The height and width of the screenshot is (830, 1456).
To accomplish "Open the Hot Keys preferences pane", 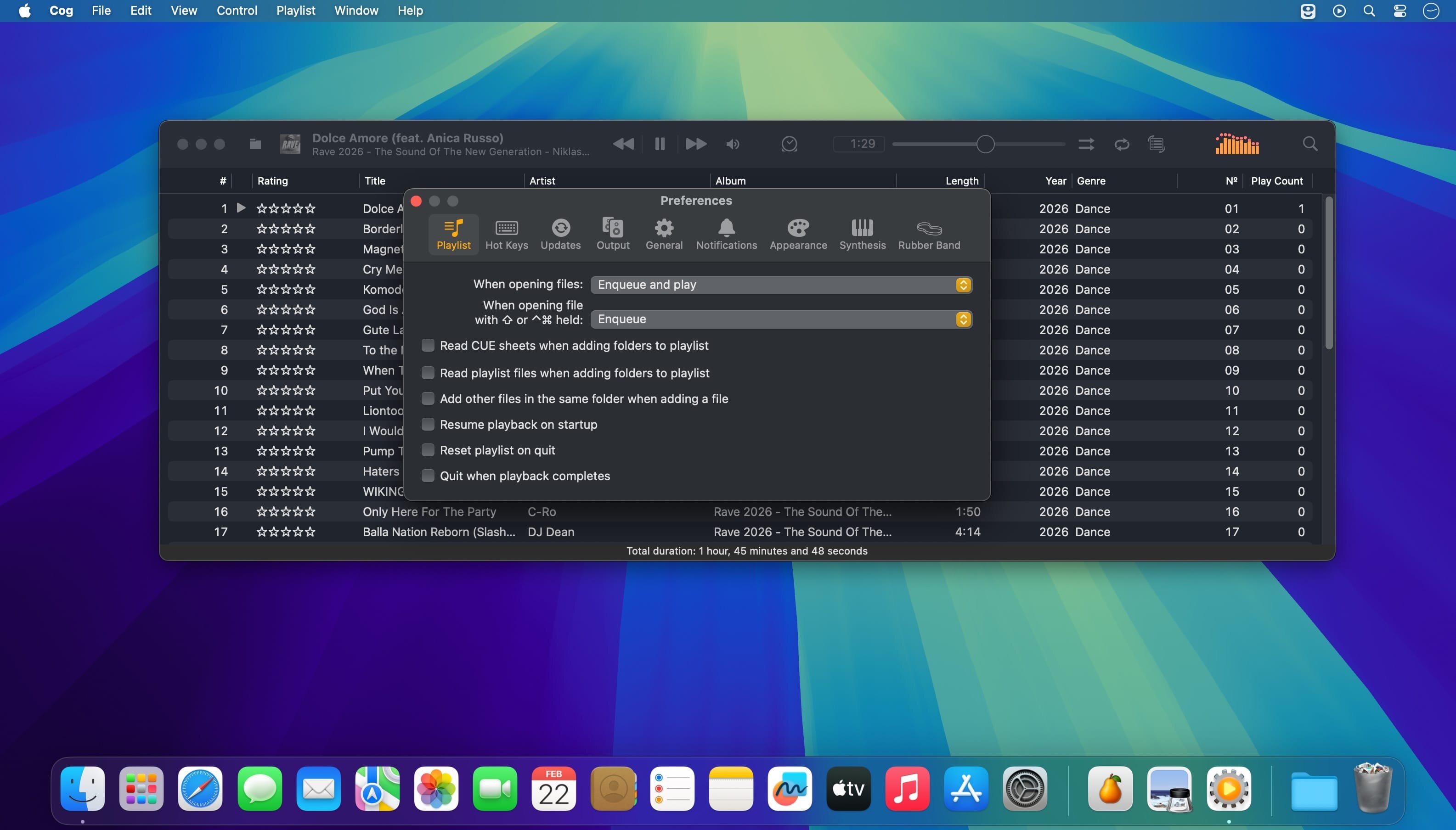I will [506, 234].
